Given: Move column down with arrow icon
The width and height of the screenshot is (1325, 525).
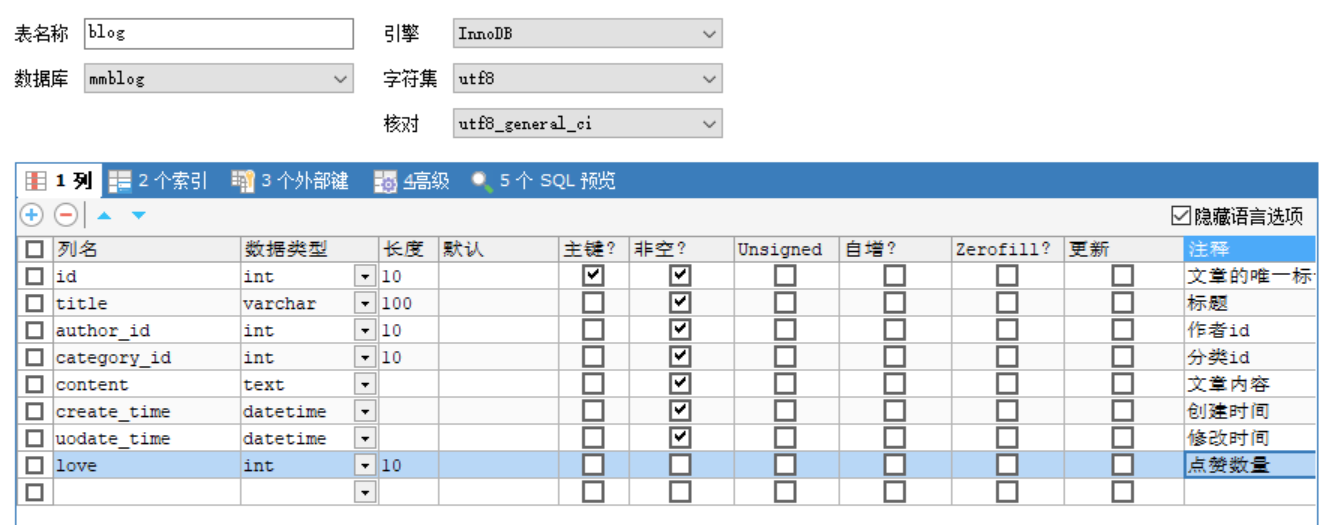Looking at the screenshot, I should pos(138,214).
